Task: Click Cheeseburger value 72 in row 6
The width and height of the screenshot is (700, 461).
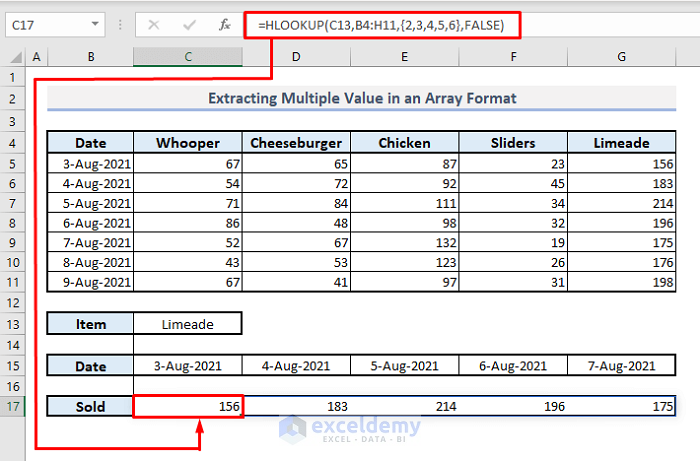Action: click(296, 183)
